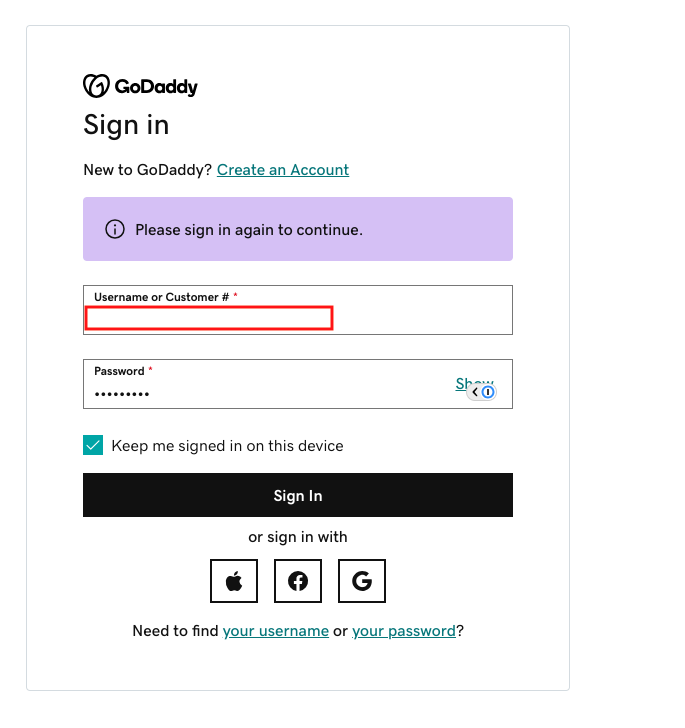Image resolution: width=685 pixels, height=728 pixels.
Task: Sign in with Facebook icon
Action: [298, 581]
